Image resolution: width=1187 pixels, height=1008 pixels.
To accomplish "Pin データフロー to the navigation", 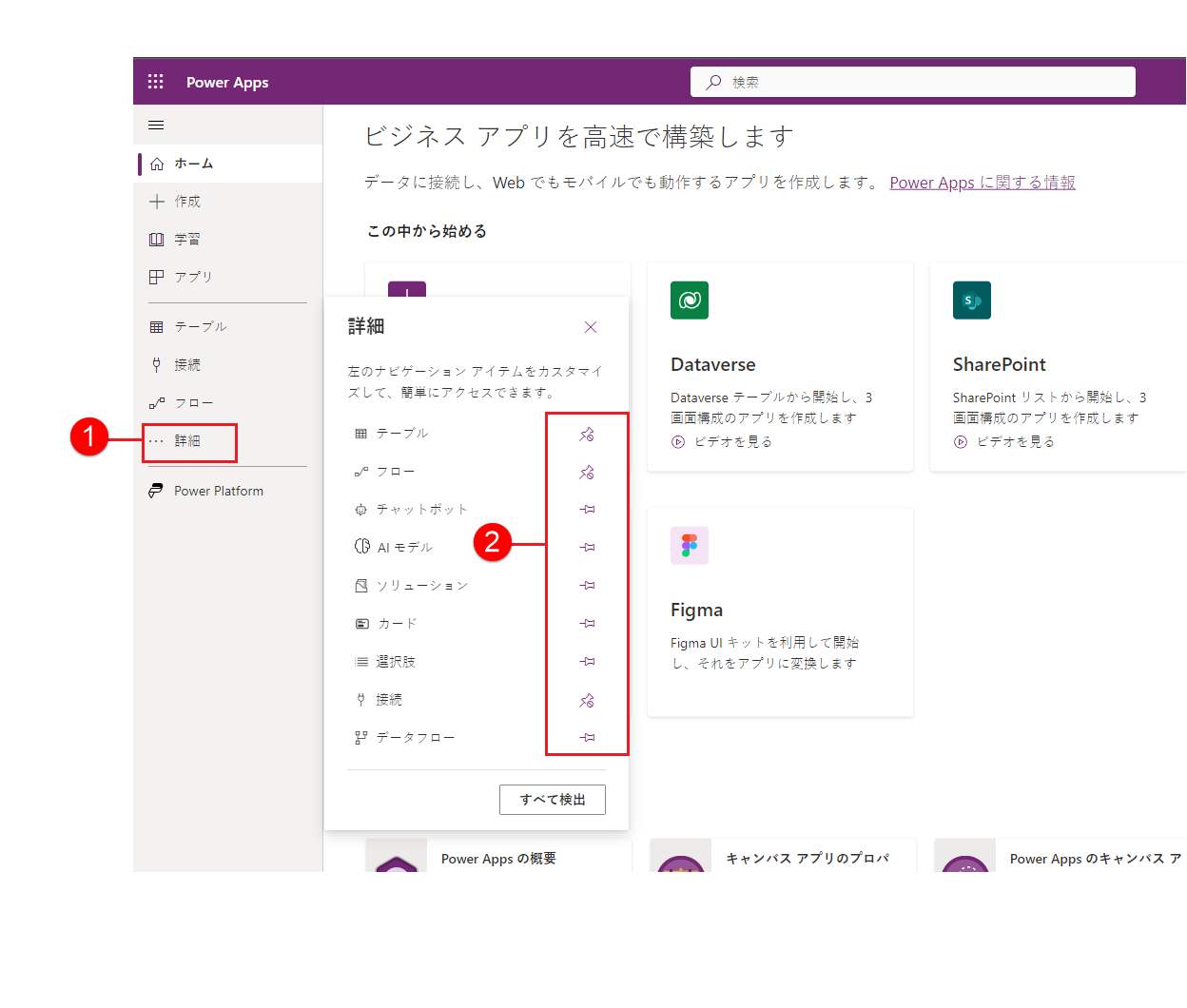I will pyautogui.click(x=587, y=738).
